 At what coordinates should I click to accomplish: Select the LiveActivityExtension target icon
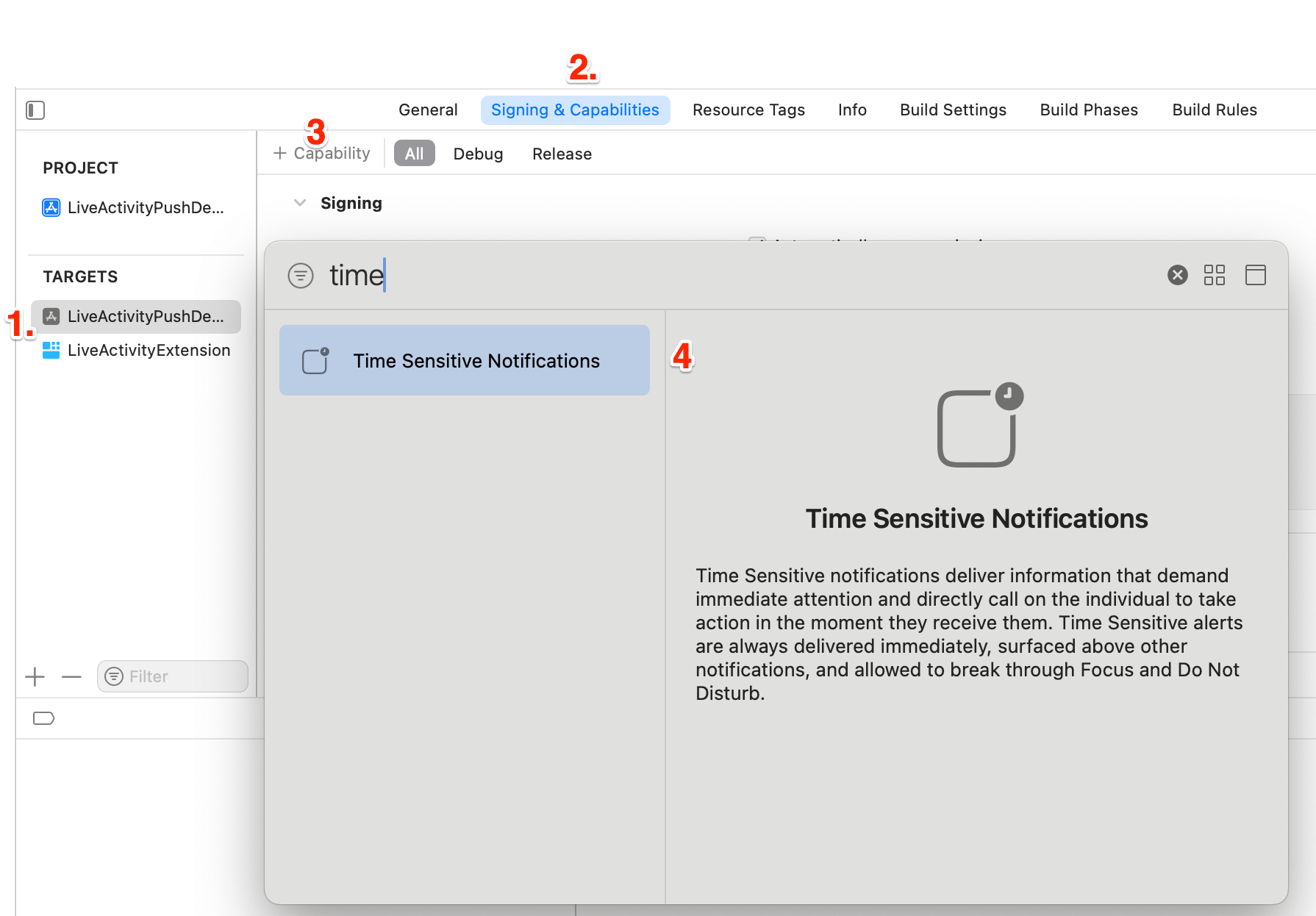click(51, 350)
